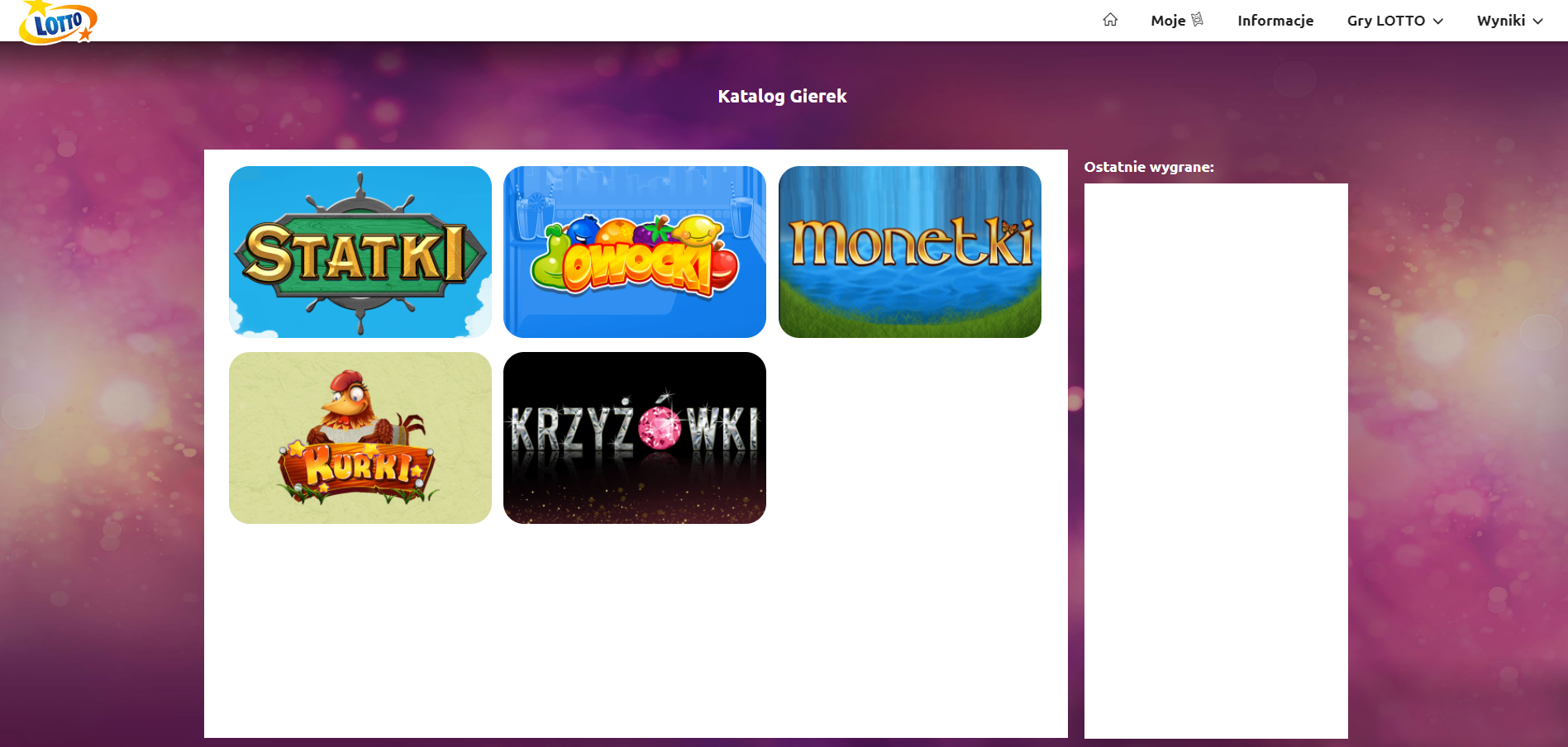Expand the Wyniki chevron arrow
The width and height of the screenshot is (1568, 747).
coord(1537,21)
